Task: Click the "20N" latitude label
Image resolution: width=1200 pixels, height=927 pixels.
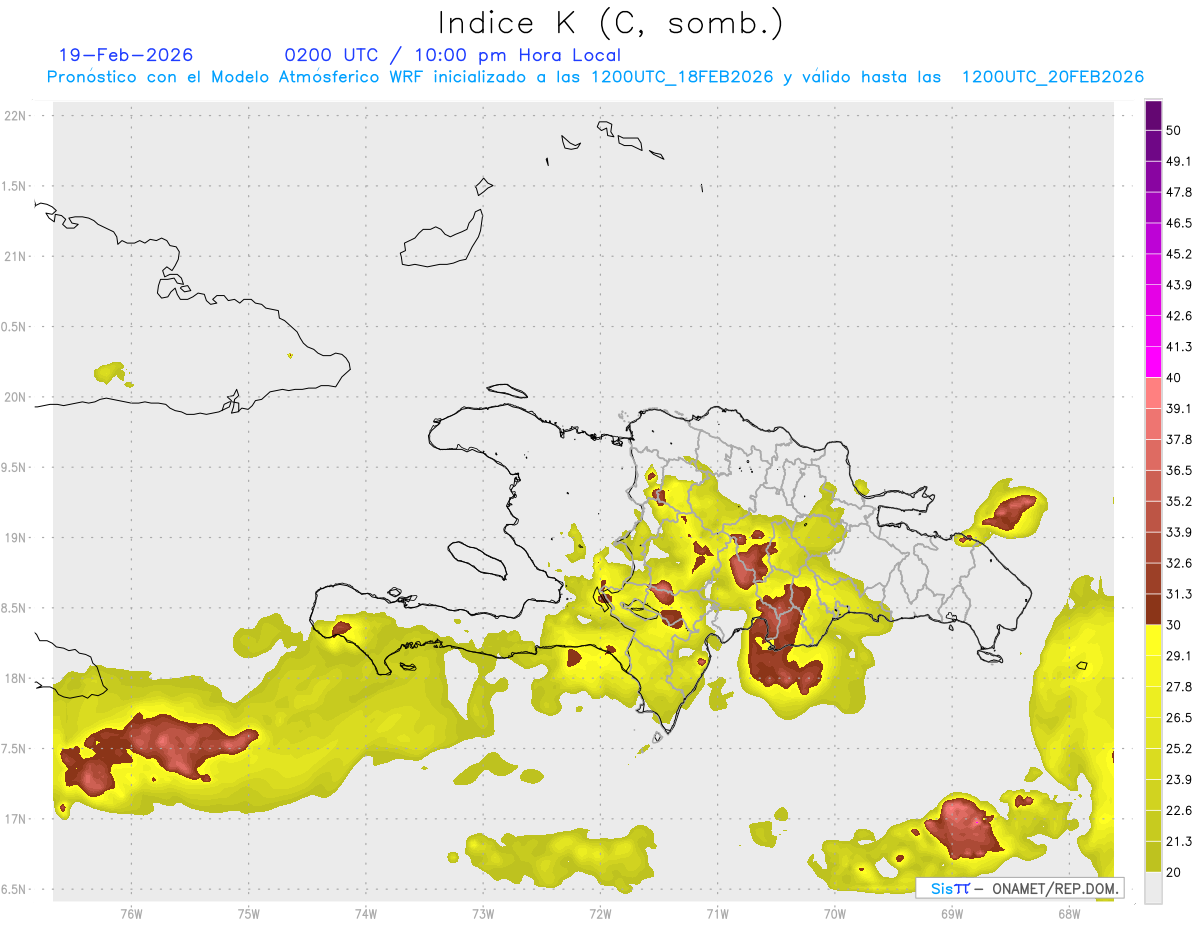Action: pyautogui.click(x=17, y=397)
